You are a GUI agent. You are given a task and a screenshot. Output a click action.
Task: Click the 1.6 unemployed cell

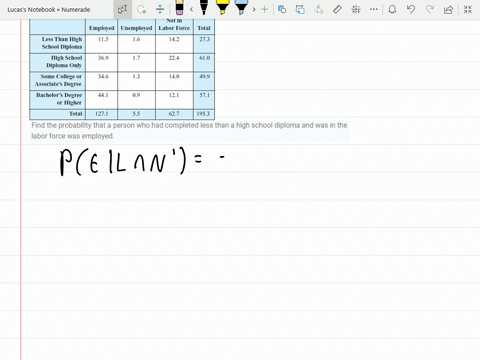click(x=136, y=39)
